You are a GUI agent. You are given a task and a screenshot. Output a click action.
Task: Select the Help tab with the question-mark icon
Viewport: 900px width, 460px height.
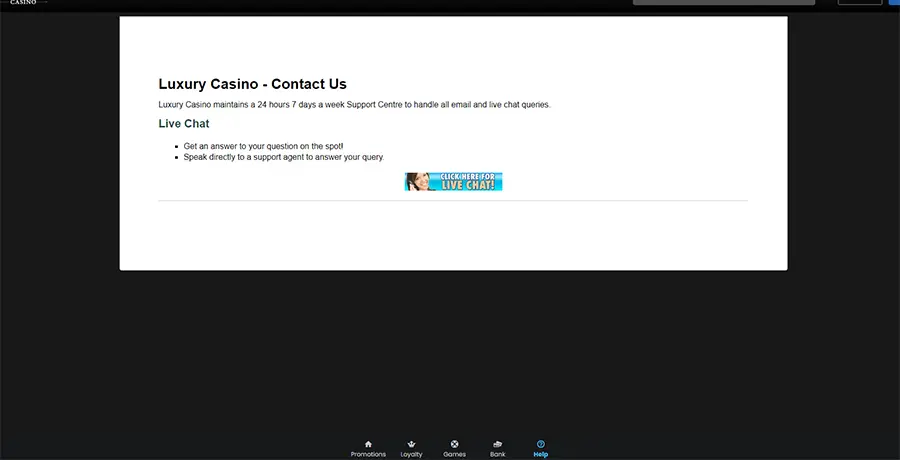coord(541,449)
